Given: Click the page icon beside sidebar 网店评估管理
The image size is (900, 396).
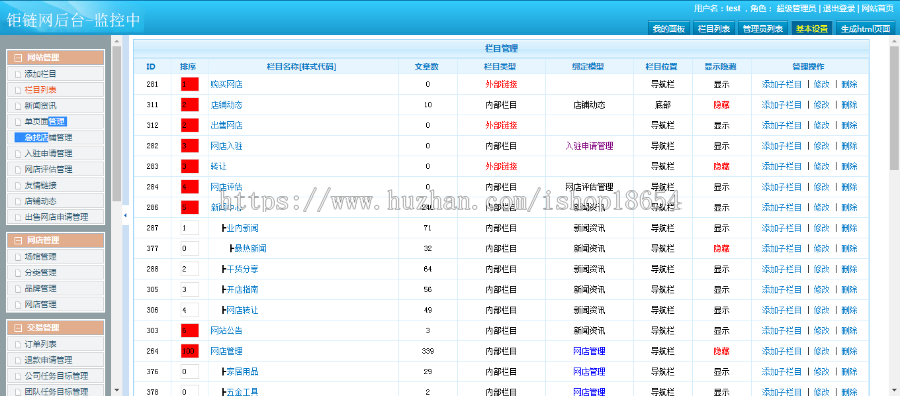Looking at the screenshot, I should 18,170.
